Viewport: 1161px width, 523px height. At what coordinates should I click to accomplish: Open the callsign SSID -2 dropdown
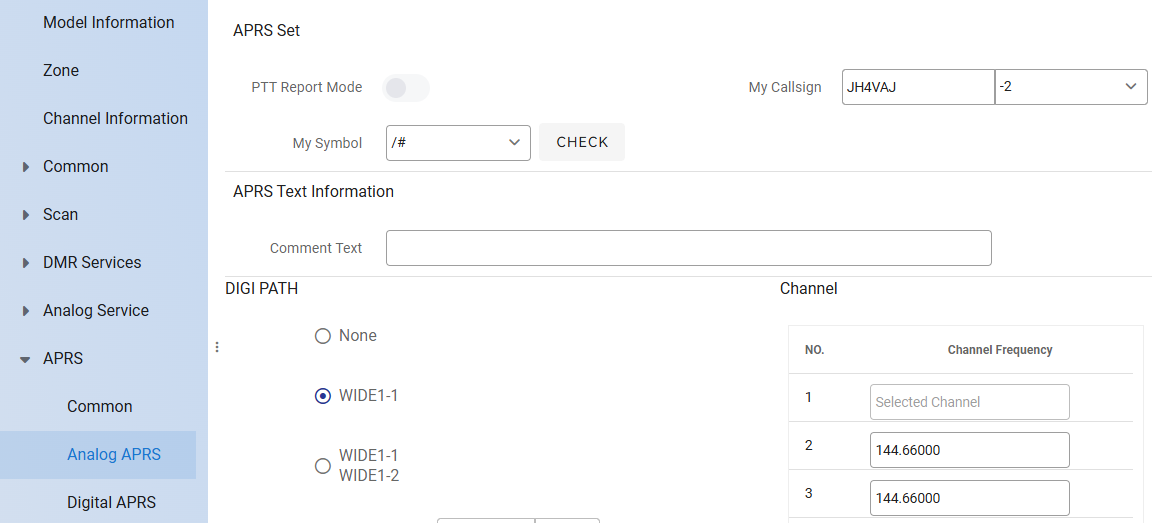[x=1071, y=87]
